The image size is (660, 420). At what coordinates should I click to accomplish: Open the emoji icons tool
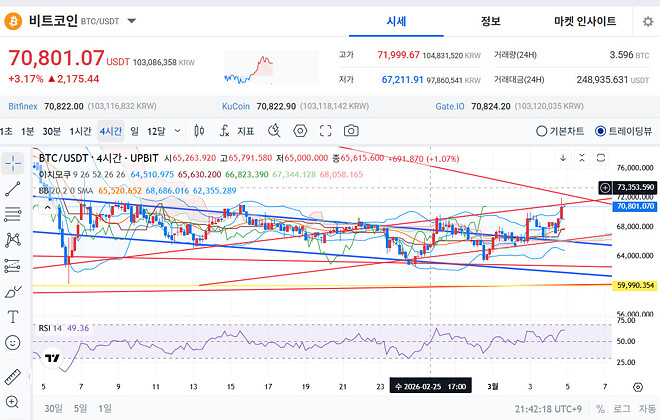[x=13, y=342]
